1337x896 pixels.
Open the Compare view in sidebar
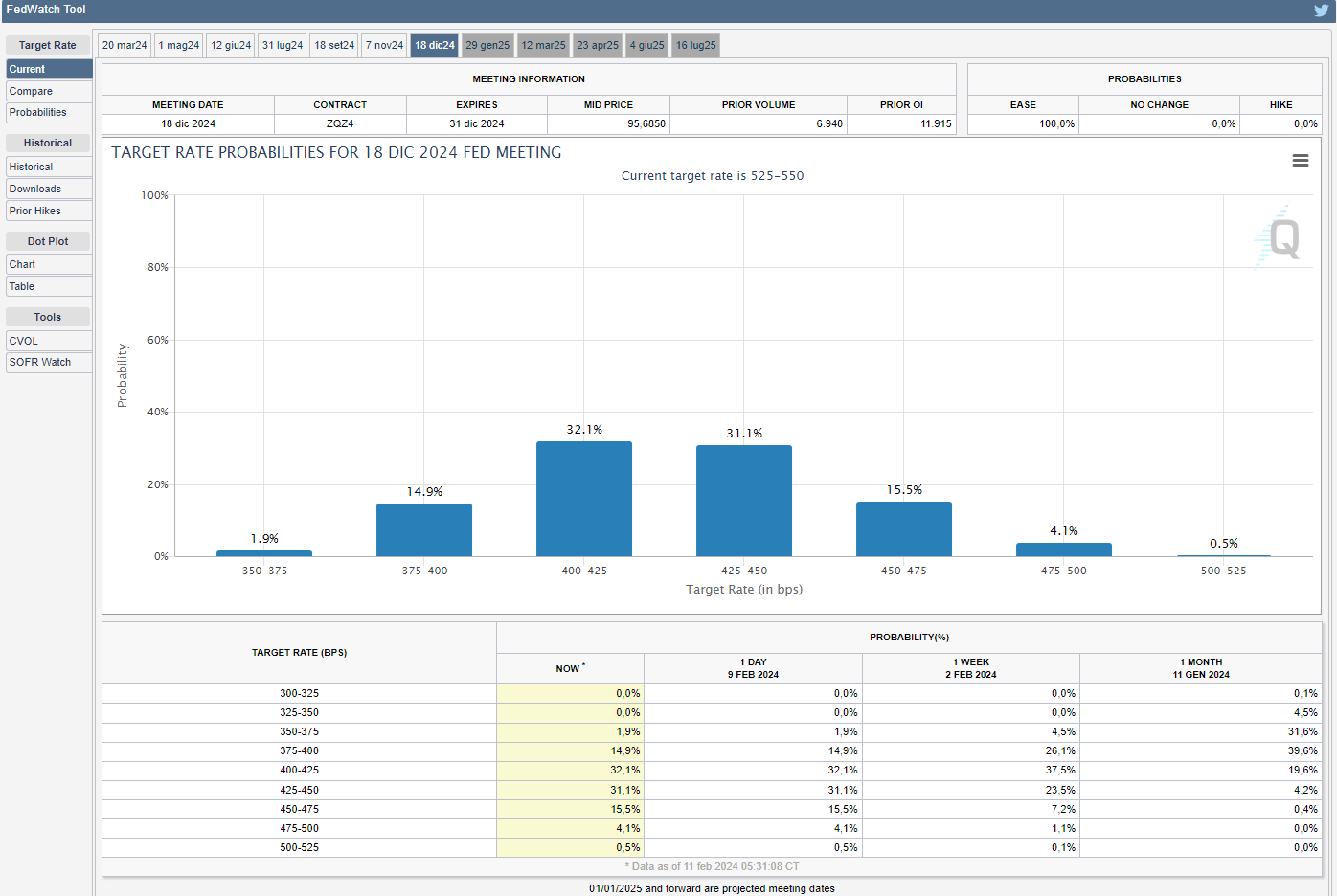tap(49, 91)
